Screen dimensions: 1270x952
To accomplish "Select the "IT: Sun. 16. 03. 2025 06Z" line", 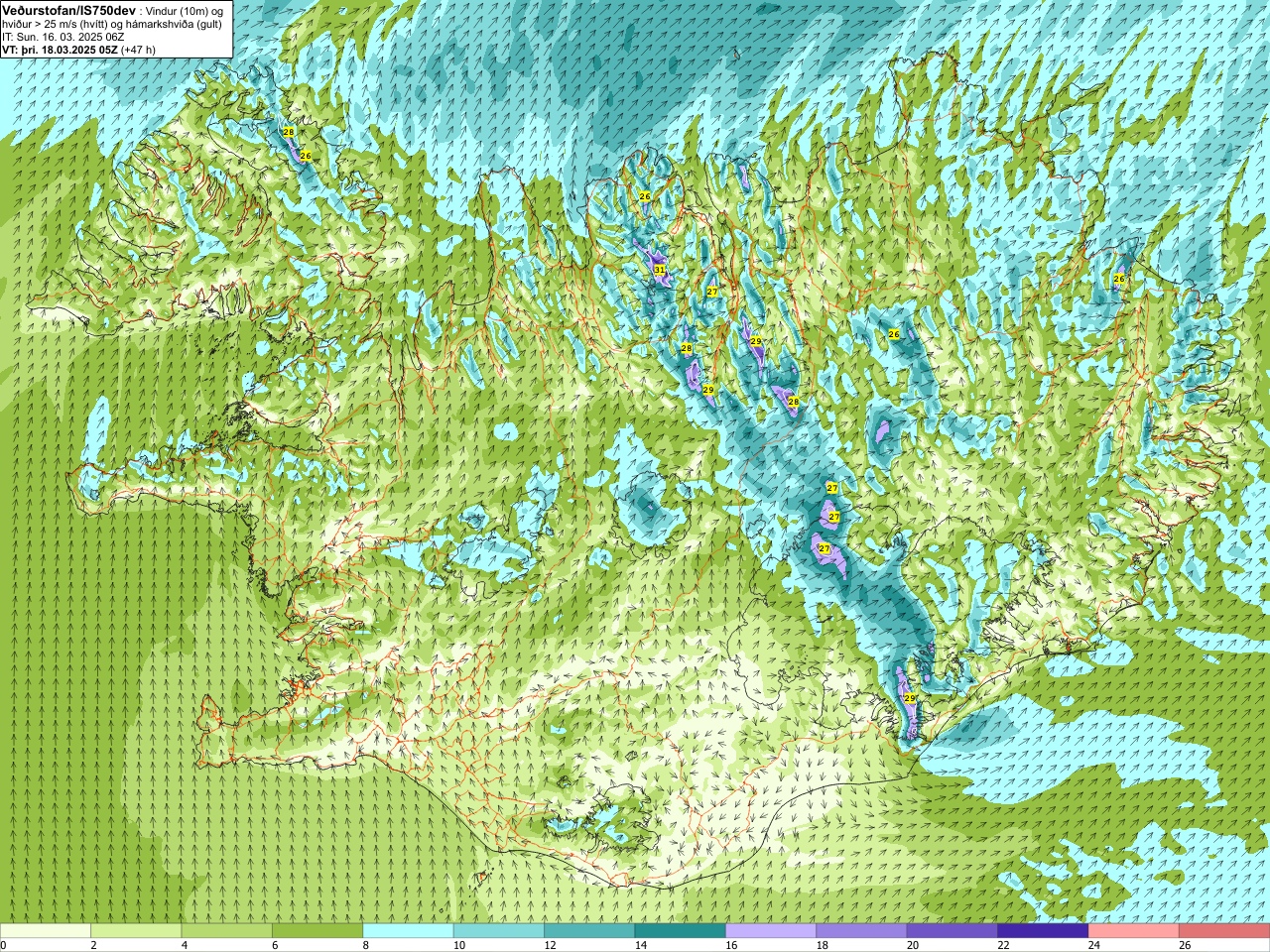I will (63, 37).
